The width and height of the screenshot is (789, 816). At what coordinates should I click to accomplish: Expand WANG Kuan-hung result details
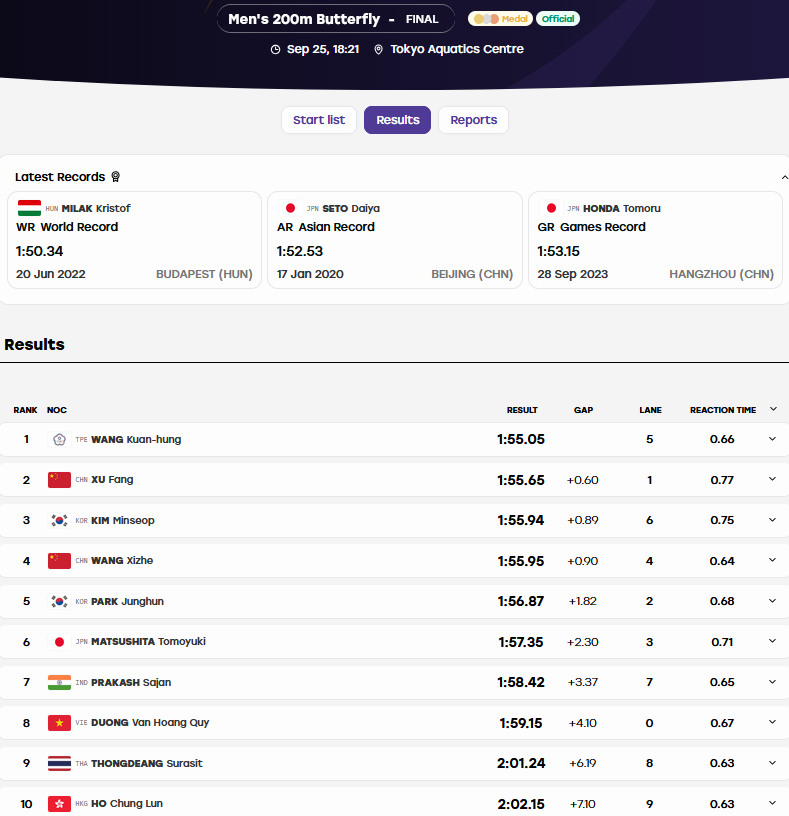click(772, 439)
